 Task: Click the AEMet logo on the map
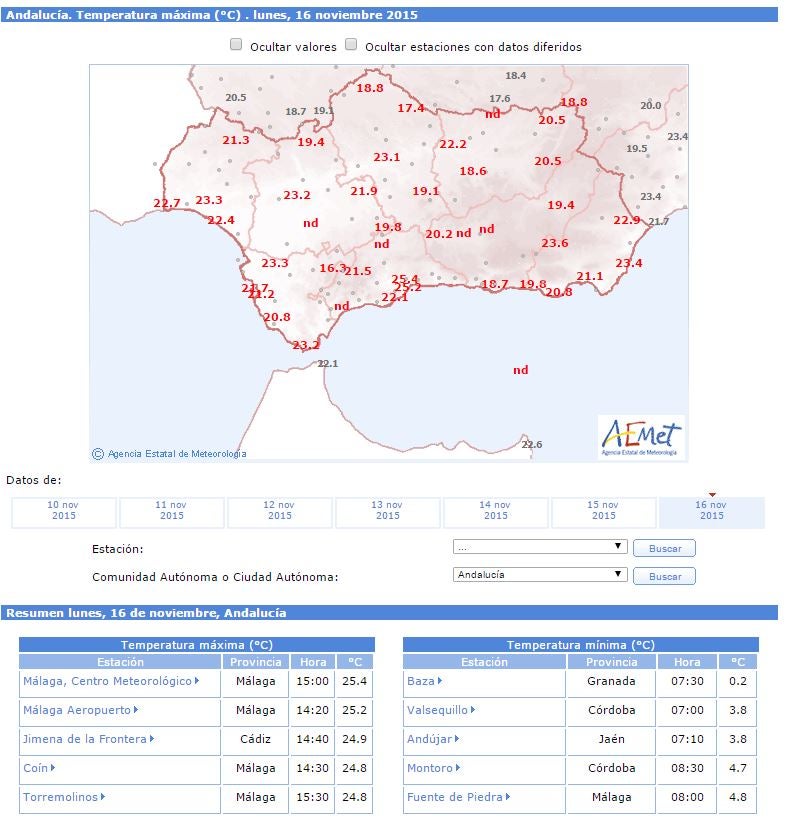pyautogui.click(x=641, y=438)
